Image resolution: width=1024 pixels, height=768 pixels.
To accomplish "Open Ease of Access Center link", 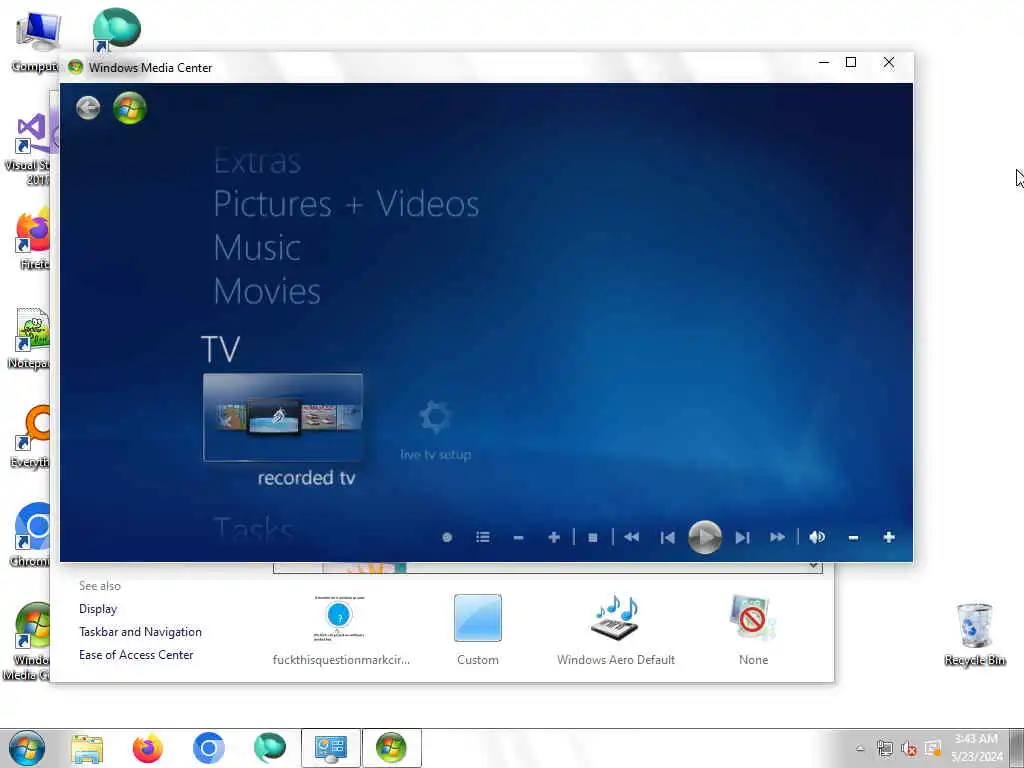I will (136, 654).
